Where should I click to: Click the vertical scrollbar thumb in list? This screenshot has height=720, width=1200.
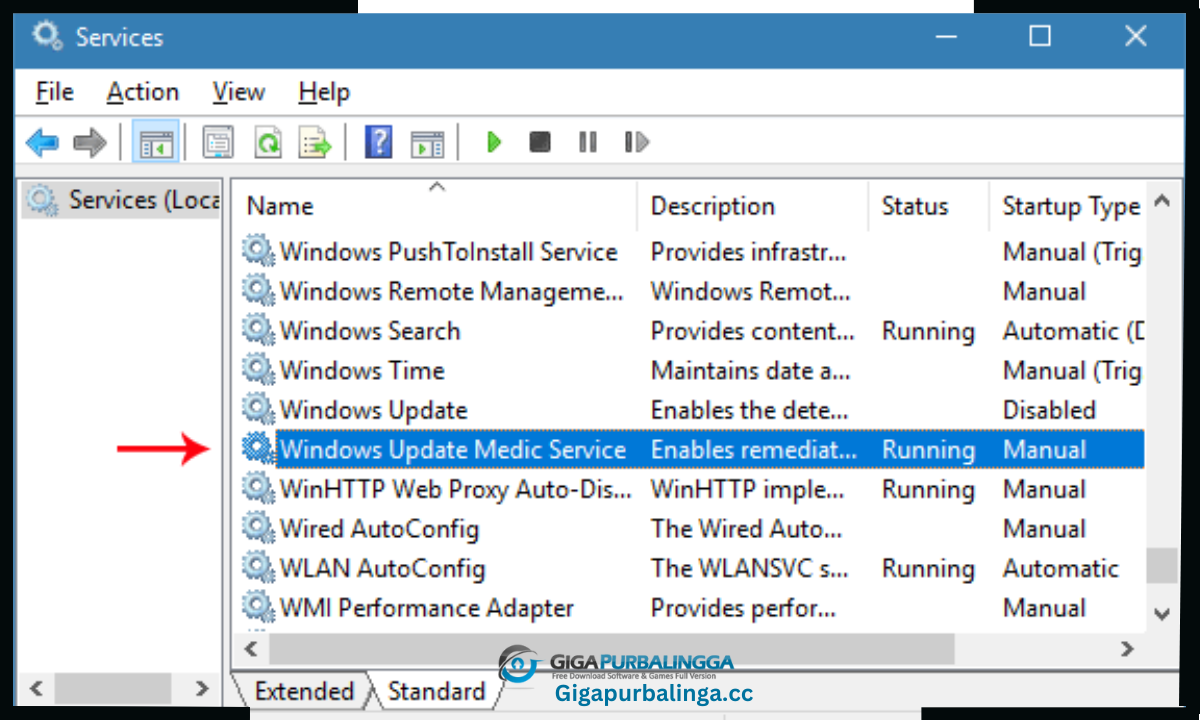[x=1161, y=565]
